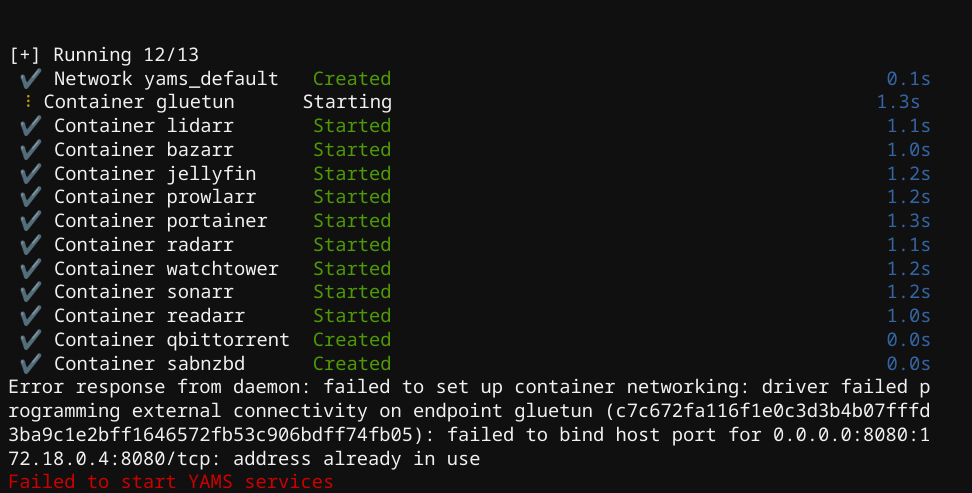Click the checkmark beside Container lidarr

pyautogui.click(x=29, y=126)
